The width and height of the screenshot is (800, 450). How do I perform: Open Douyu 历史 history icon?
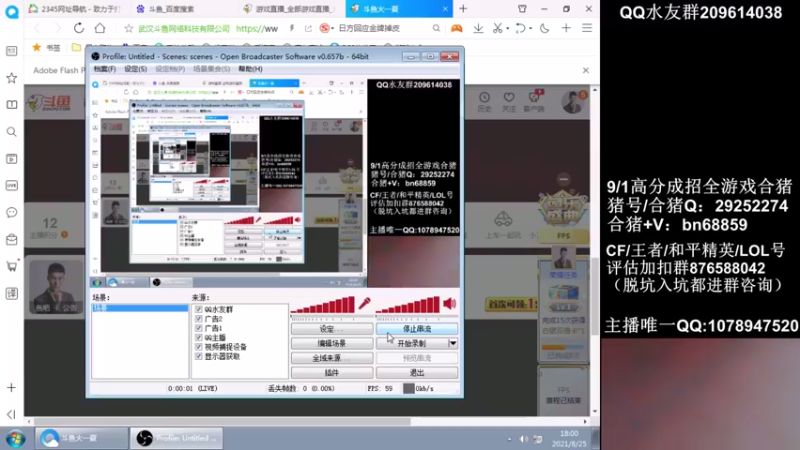pyautogui.click(x=484, y=102)
